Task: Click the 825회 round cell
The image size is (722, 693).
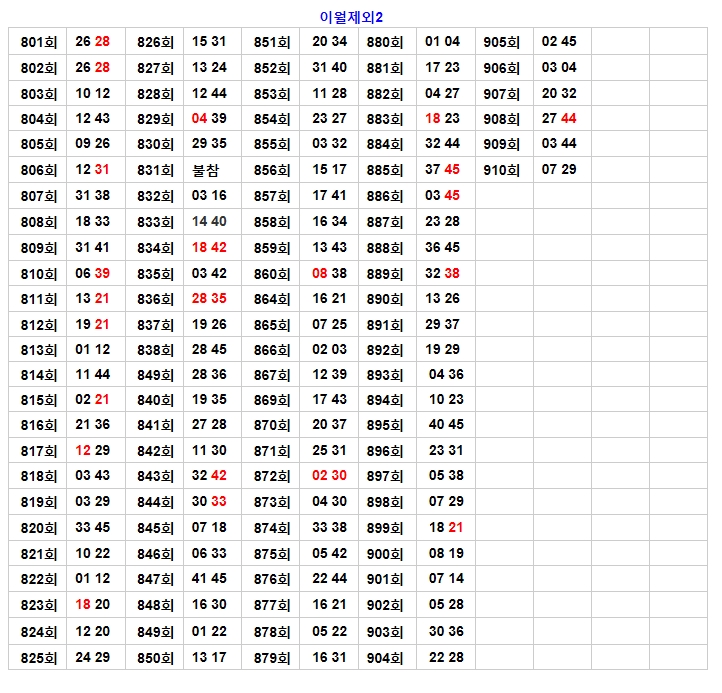Action: click(x=39, y=657)
